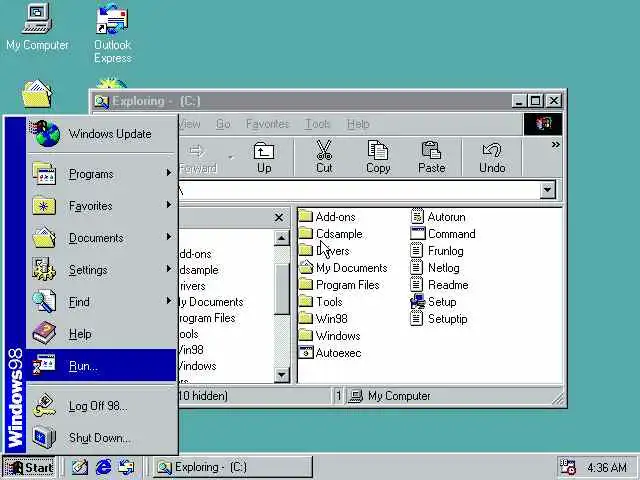Image resolution: width=640 pixels, height=480 pixels.
Task: Click the Copy toolbar button
Action: (x=378, y=158)
